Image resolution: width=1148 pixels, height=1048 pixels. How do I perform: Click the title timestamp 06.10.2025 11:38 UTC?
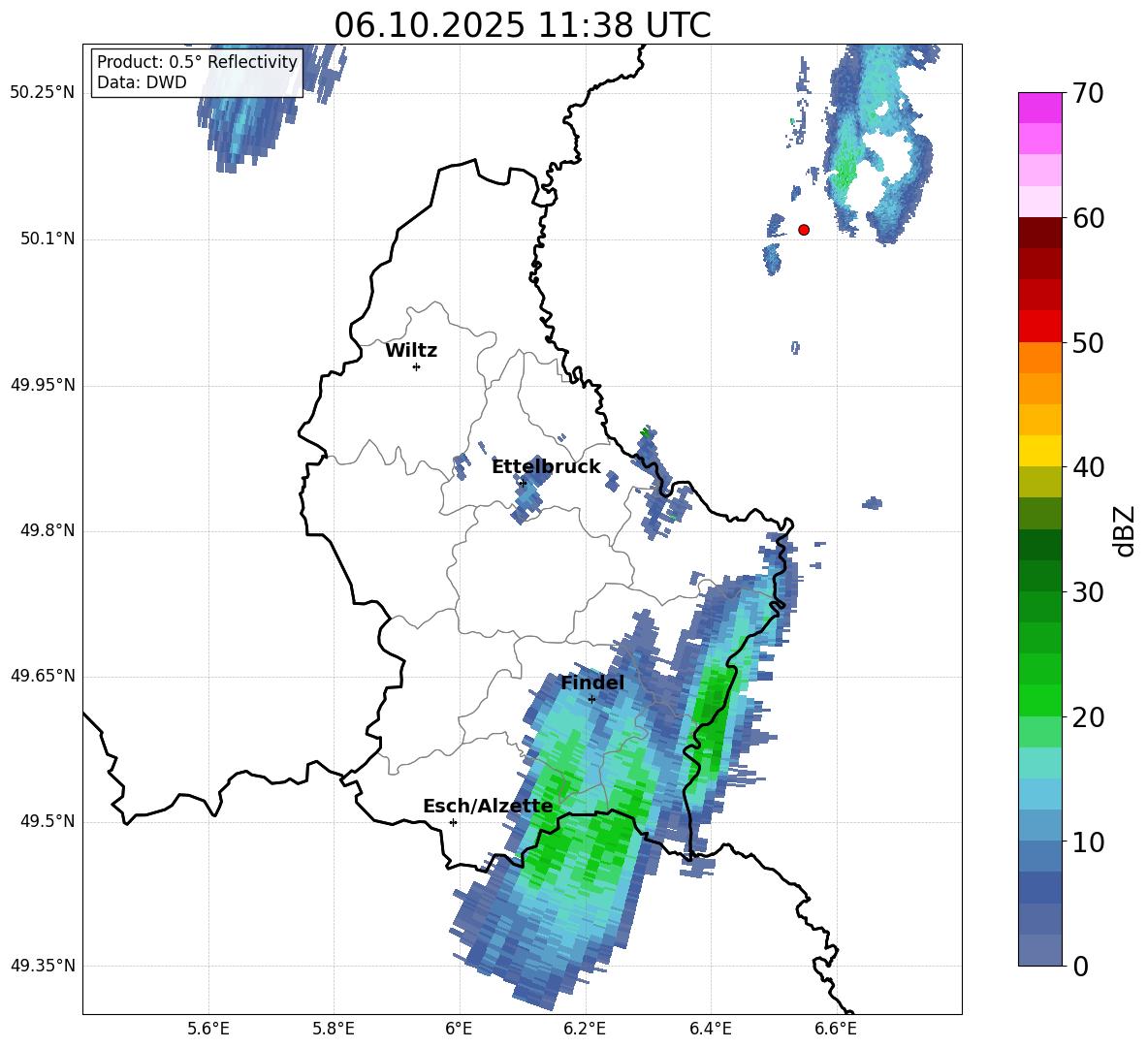coord(523,25)
